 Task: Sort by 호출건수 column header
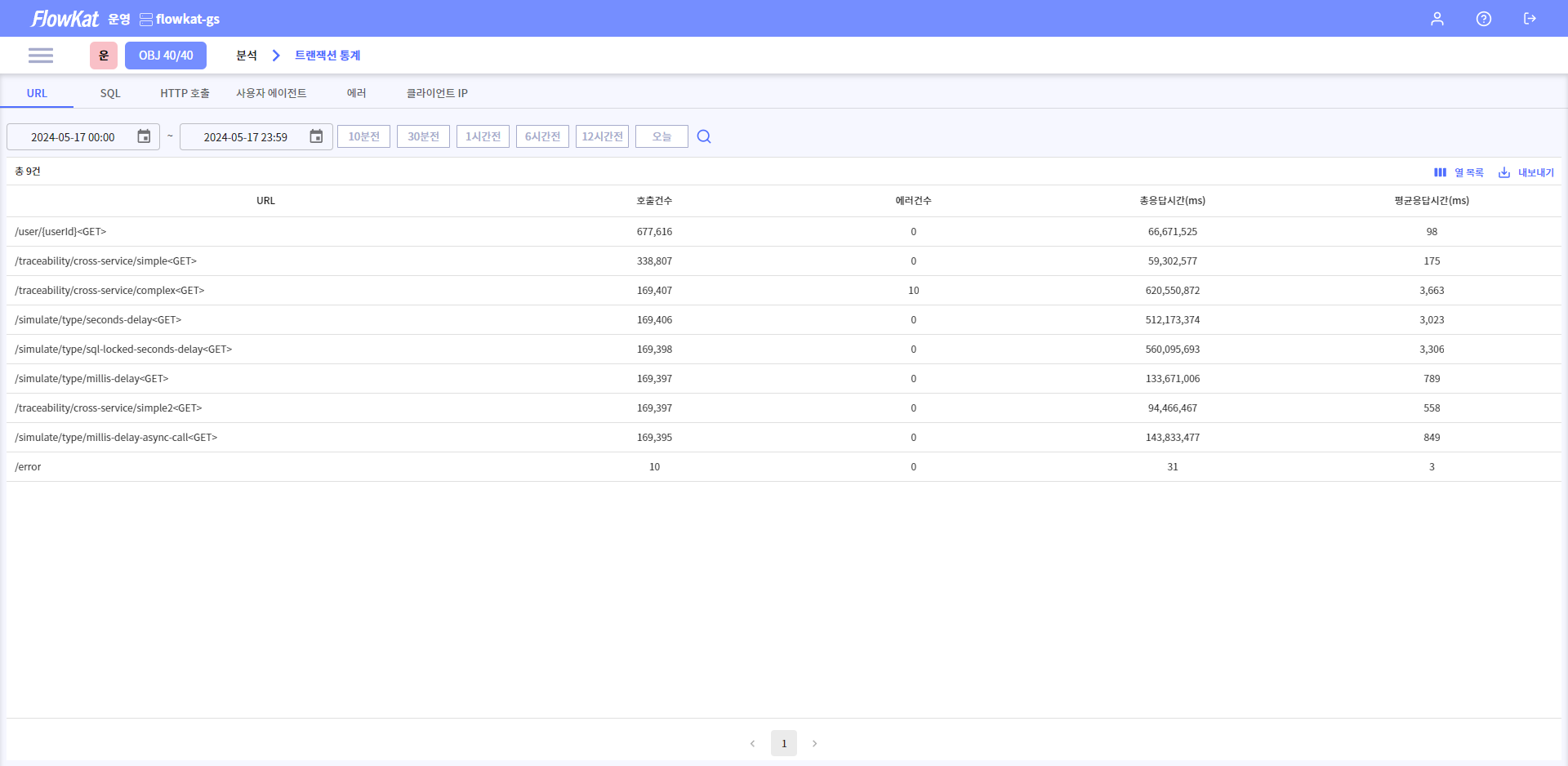[654, 201]
